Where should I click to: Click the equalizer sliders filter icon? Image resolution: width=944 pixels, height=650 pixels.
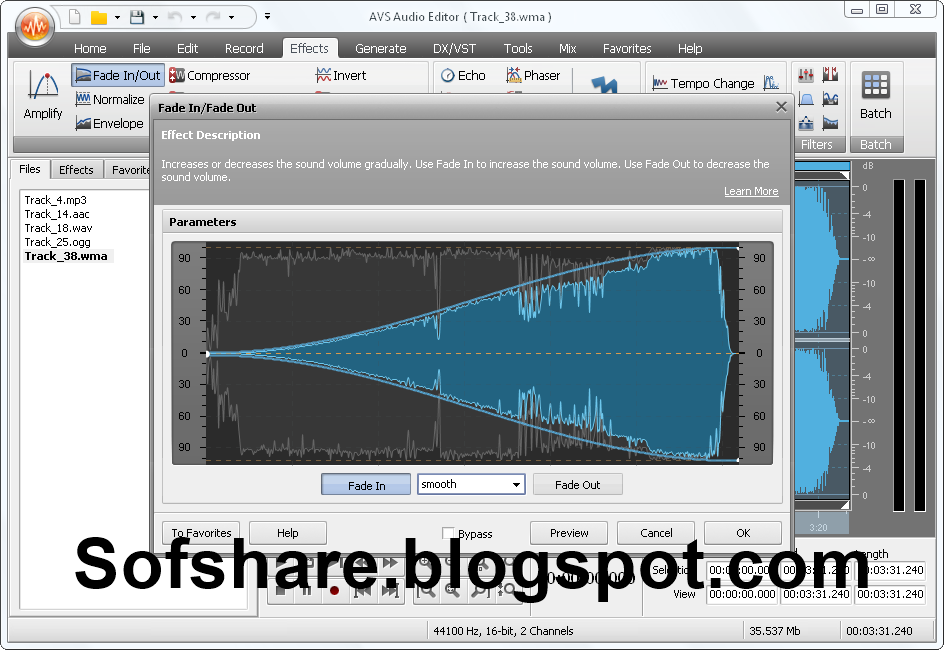click(806, 75)
